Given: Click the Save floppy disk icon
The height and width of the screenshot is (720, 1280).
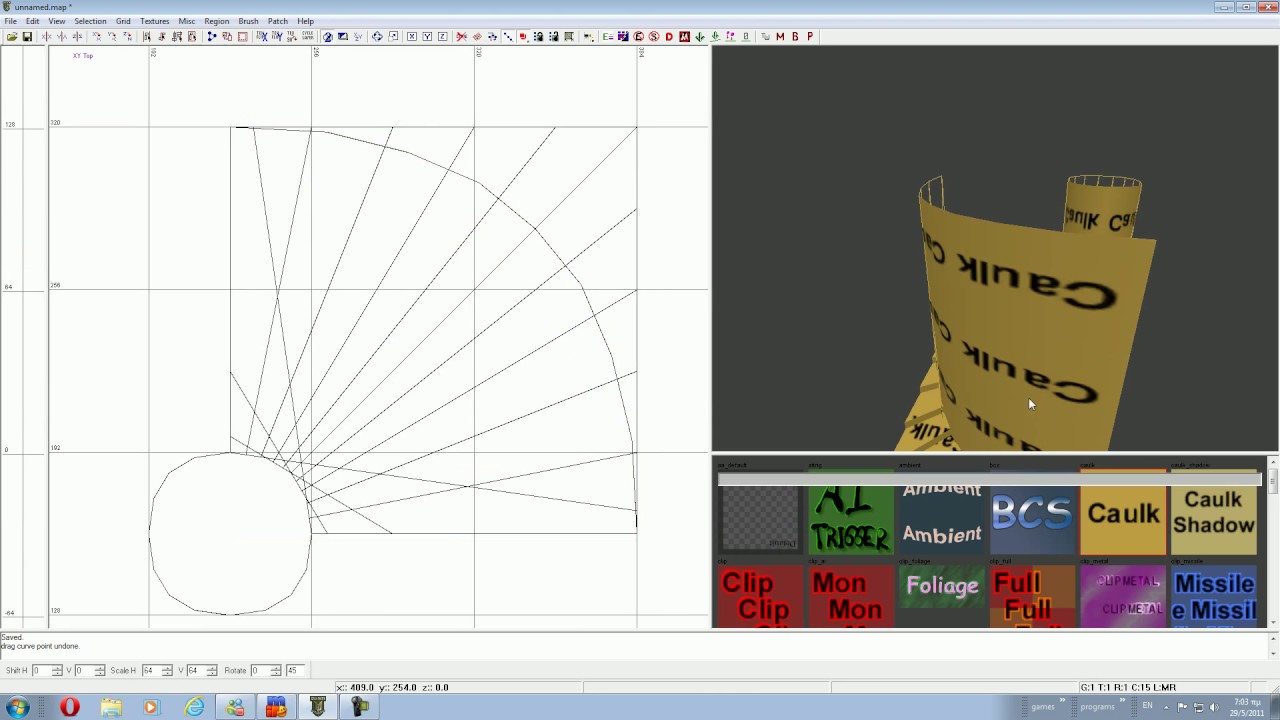Looking at the screenshot, I should click(27, 37).
